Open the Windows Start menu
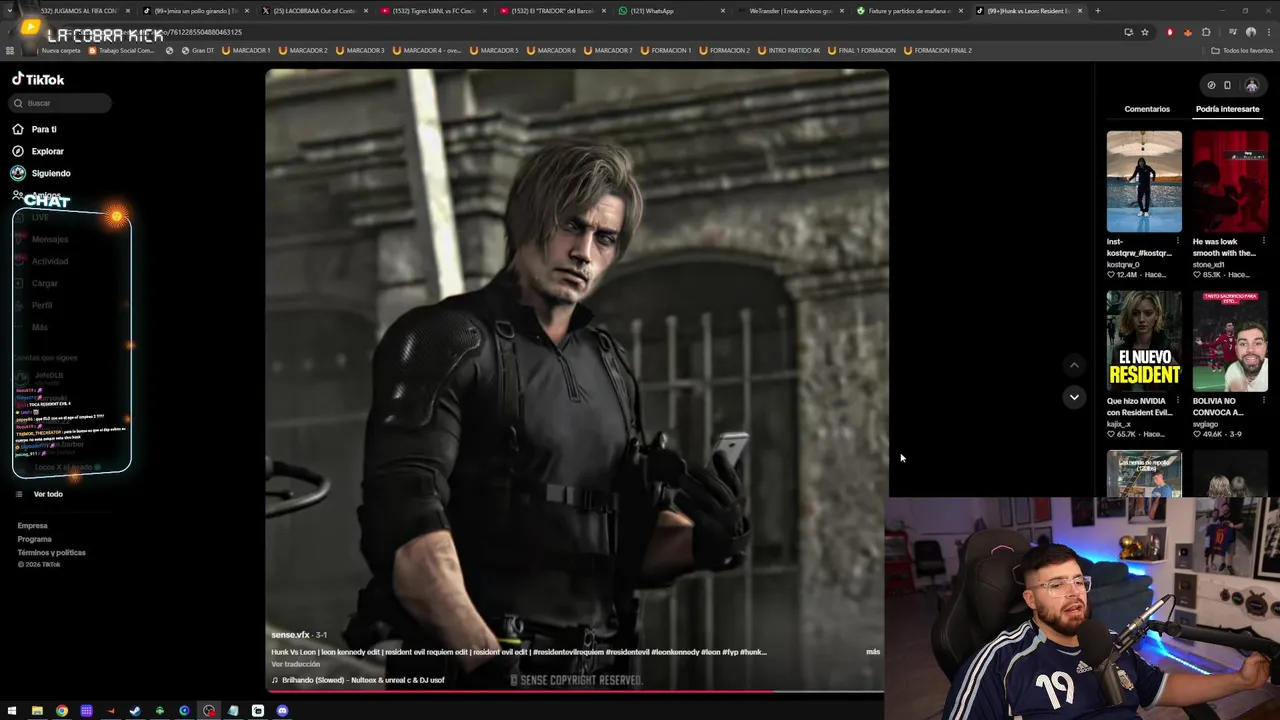1280x720 pixels. point(12,711)
